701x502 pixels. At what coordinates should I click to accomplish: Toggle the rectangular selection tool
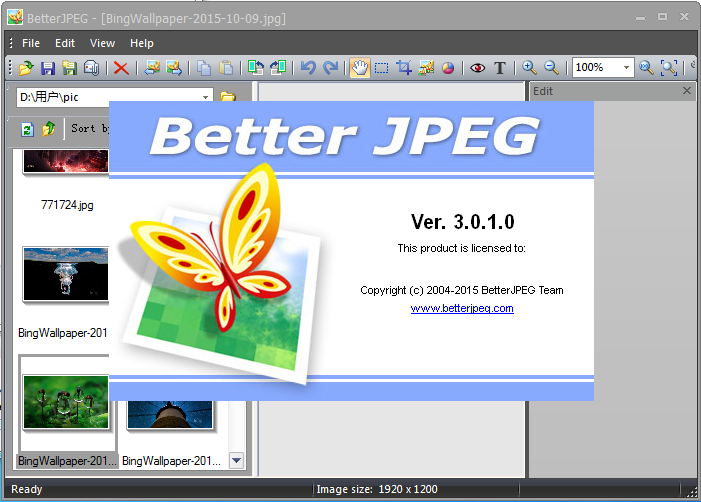point(381,68)
